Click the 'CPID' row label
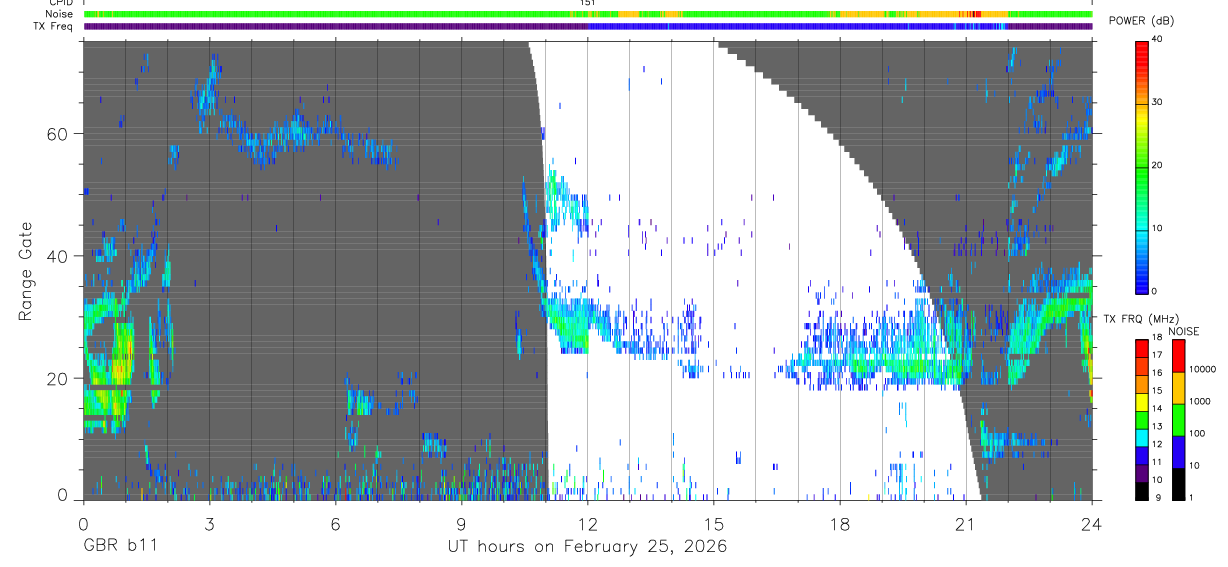The image size is (1228, 567). point(62,3)
